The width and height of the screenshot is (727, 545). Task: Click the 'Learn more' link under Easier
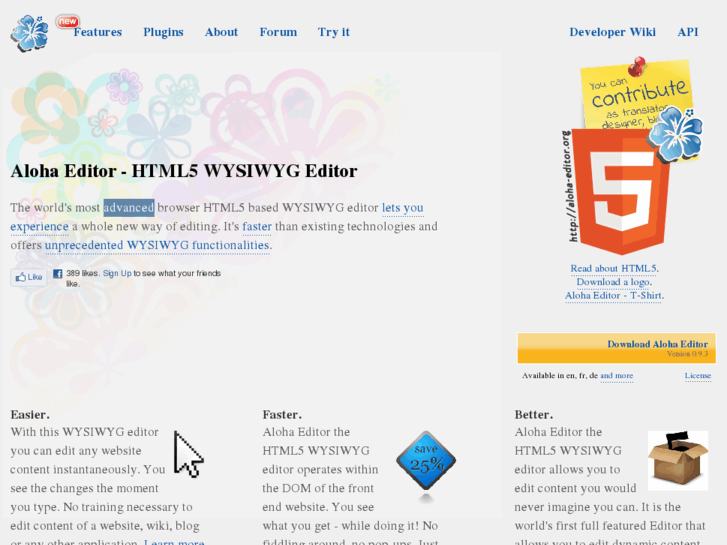coord(174,542)
